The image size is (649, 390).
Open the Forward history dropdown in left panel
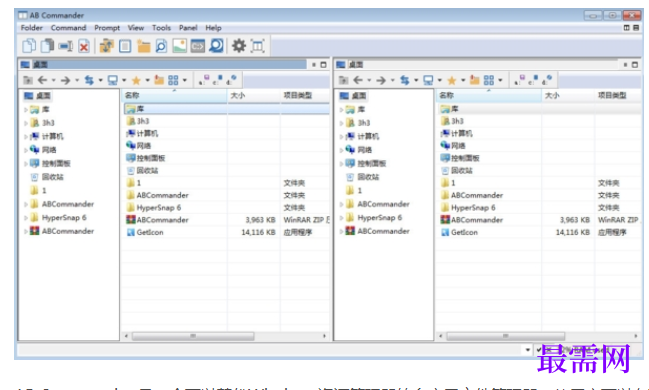[77, 80]
